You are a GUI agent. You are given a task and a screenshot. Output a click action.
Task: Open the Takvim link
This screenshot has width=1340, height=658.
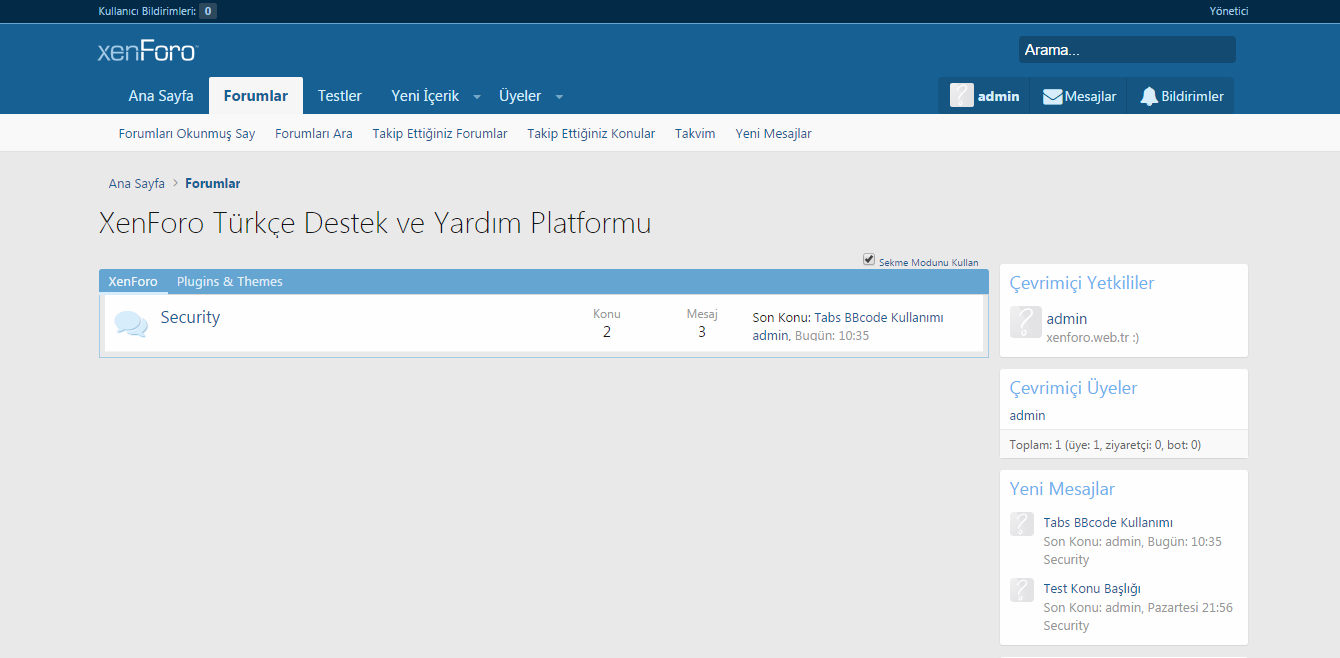tap(695, 133)
